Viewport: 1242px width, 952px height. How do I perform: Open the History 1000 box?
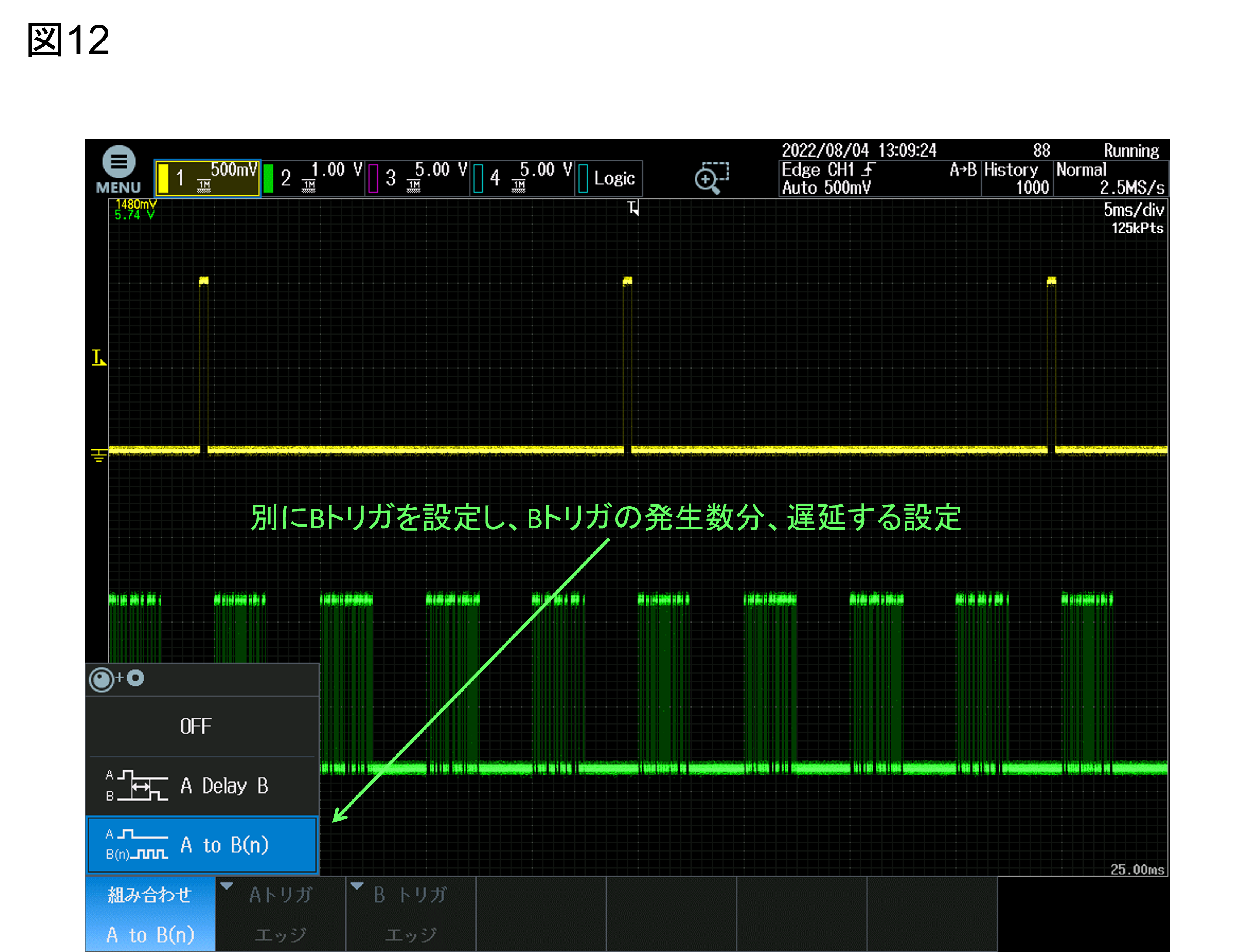tap(1017, 178)
